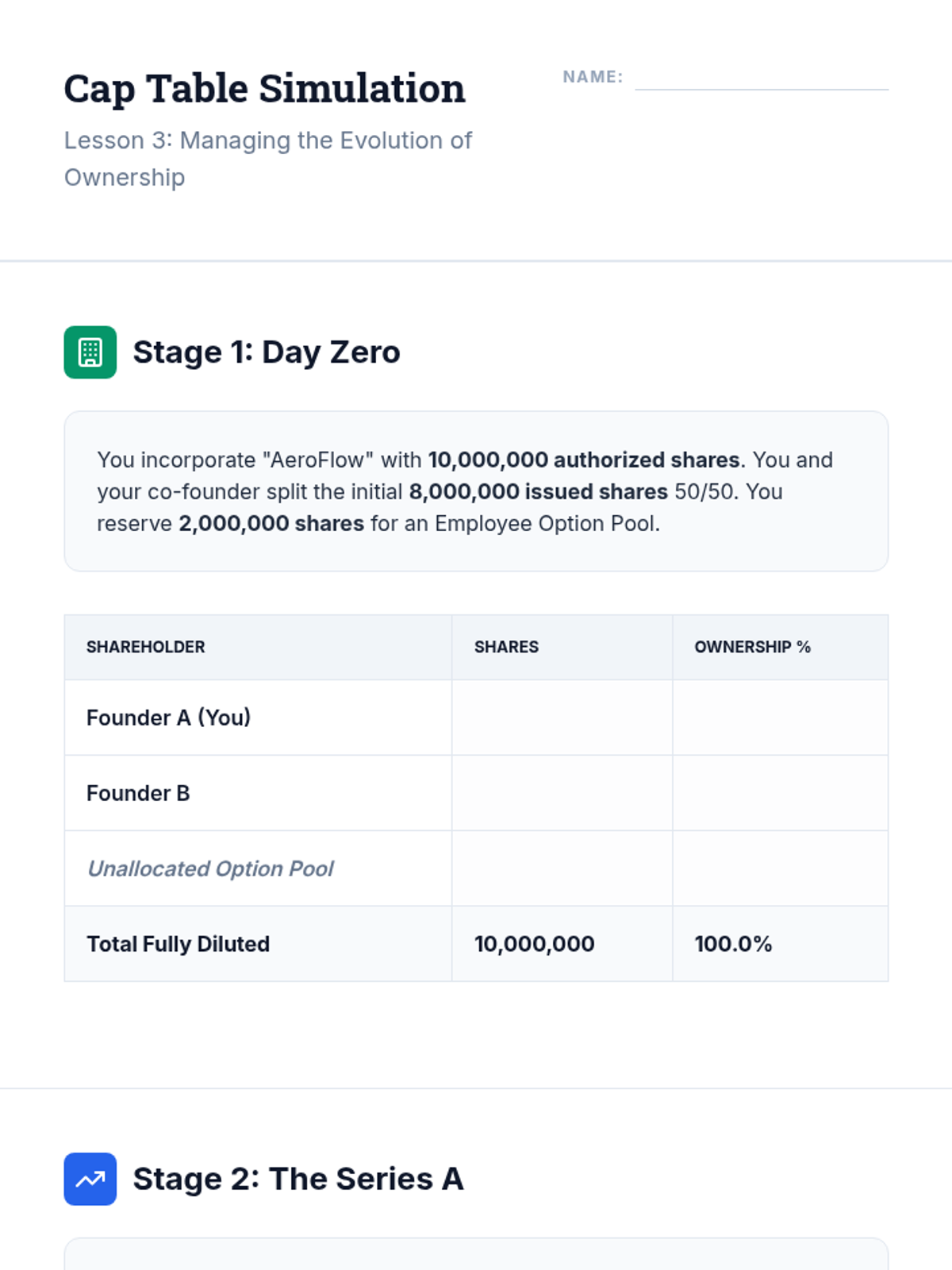Click the SHAREHOLDER column header
Viewport: 952px width, 1270px height.
pyautogui.click(x=146, y=647)
